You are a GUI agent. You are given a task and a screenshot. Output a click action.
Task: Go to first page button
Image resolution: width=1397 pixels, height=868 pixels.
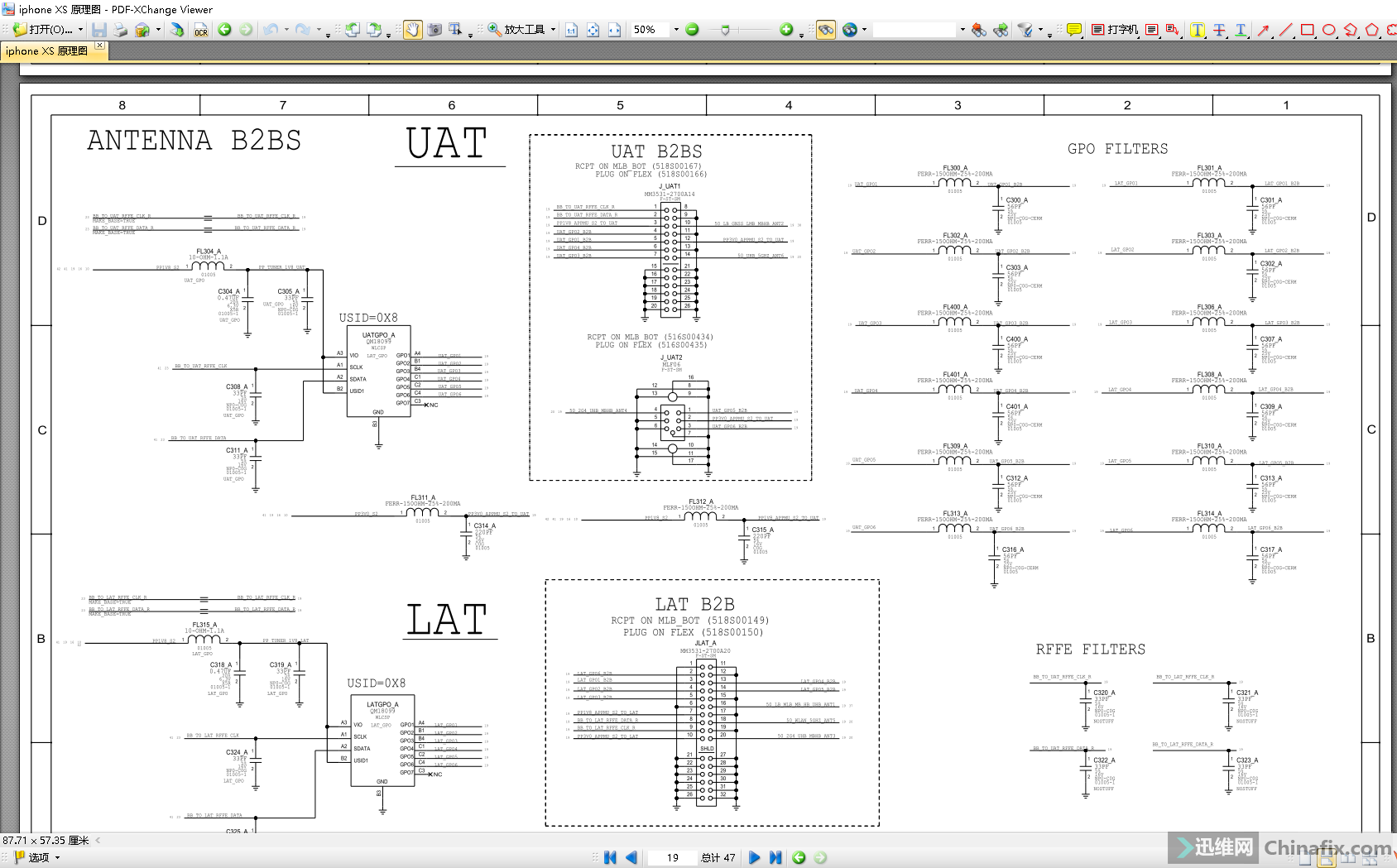610,858
